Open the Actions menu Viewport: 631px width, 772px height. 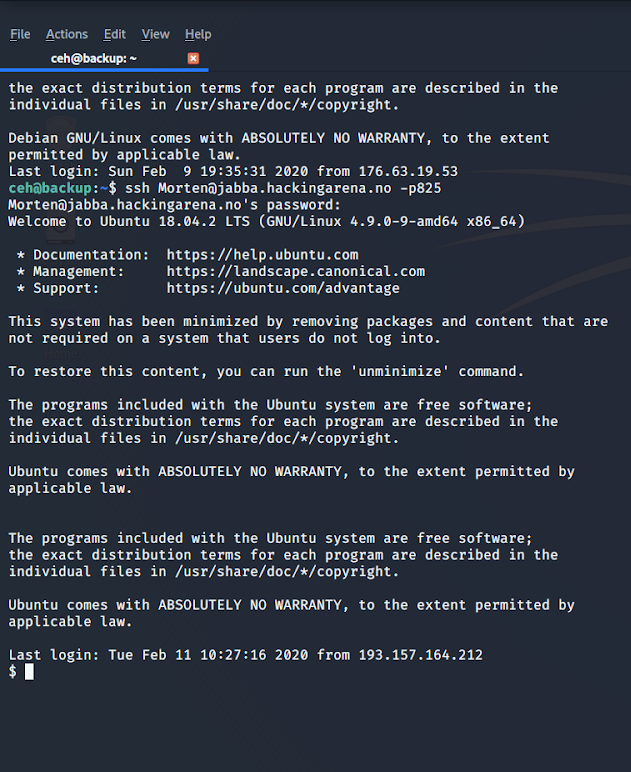coord(67,34)
